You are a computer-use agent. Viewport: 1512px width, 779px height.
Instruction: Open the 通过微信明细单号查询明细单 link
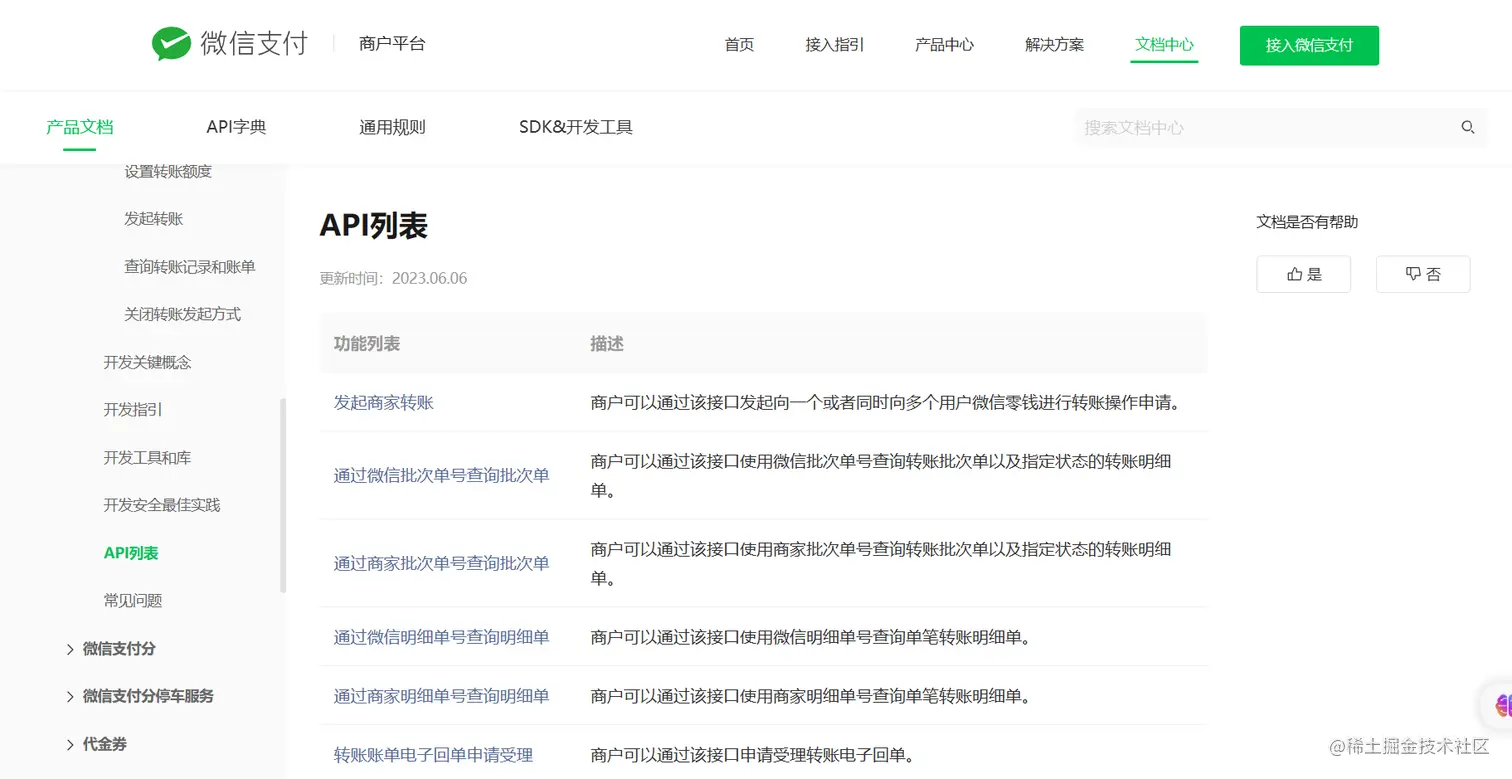442,637
